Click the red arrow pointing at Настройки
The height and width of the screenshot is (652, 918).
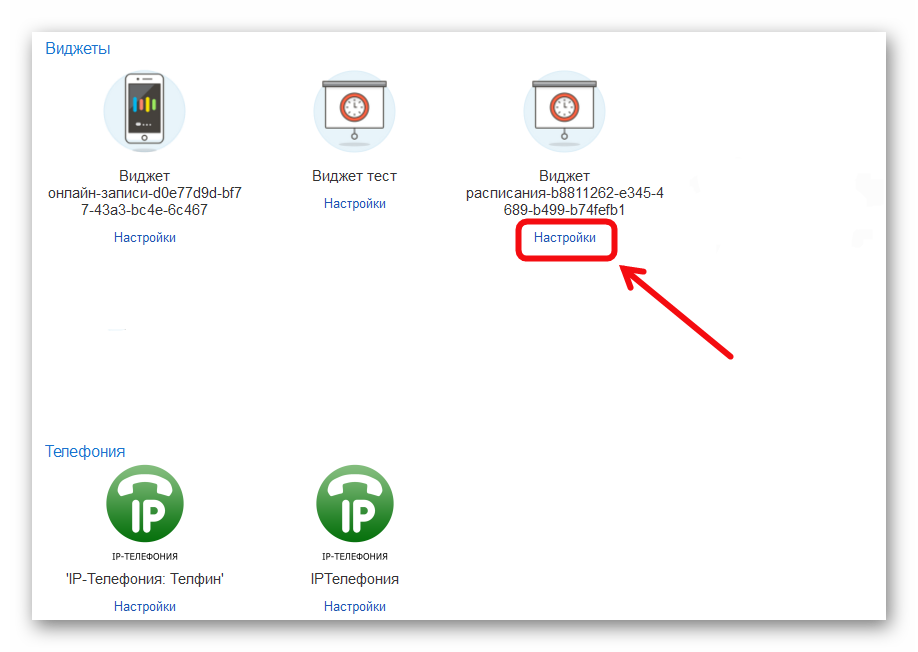coord(680,310)
